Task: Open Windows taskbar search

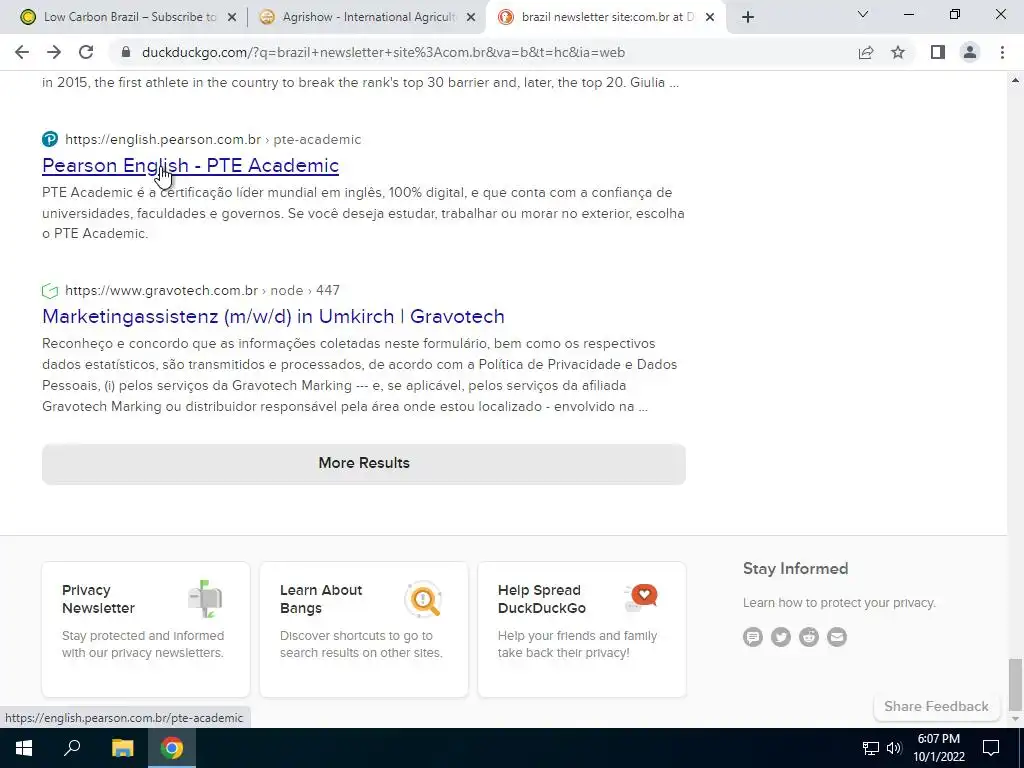Action: pyautogui.click(x=72, y=748)
